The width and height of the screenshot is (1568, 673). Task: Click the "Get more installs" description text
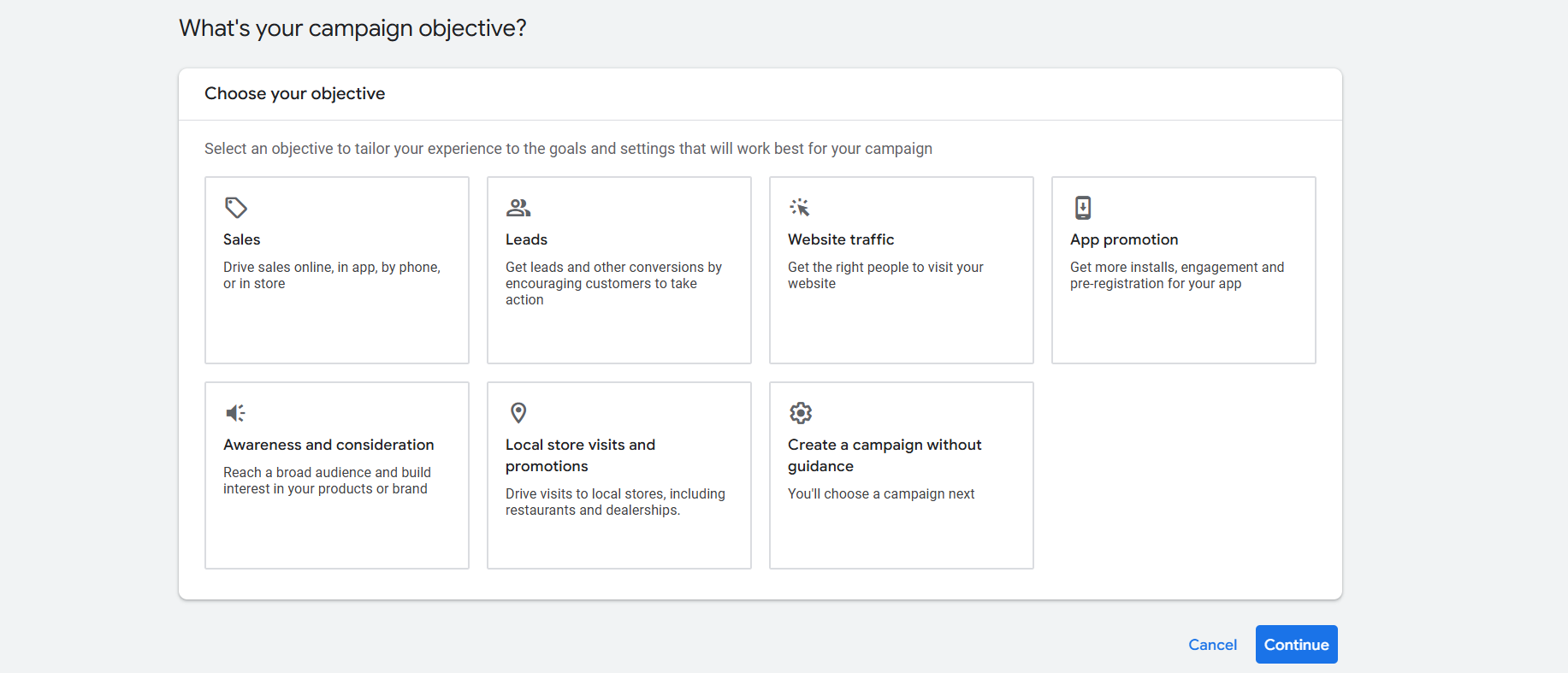1176,275
